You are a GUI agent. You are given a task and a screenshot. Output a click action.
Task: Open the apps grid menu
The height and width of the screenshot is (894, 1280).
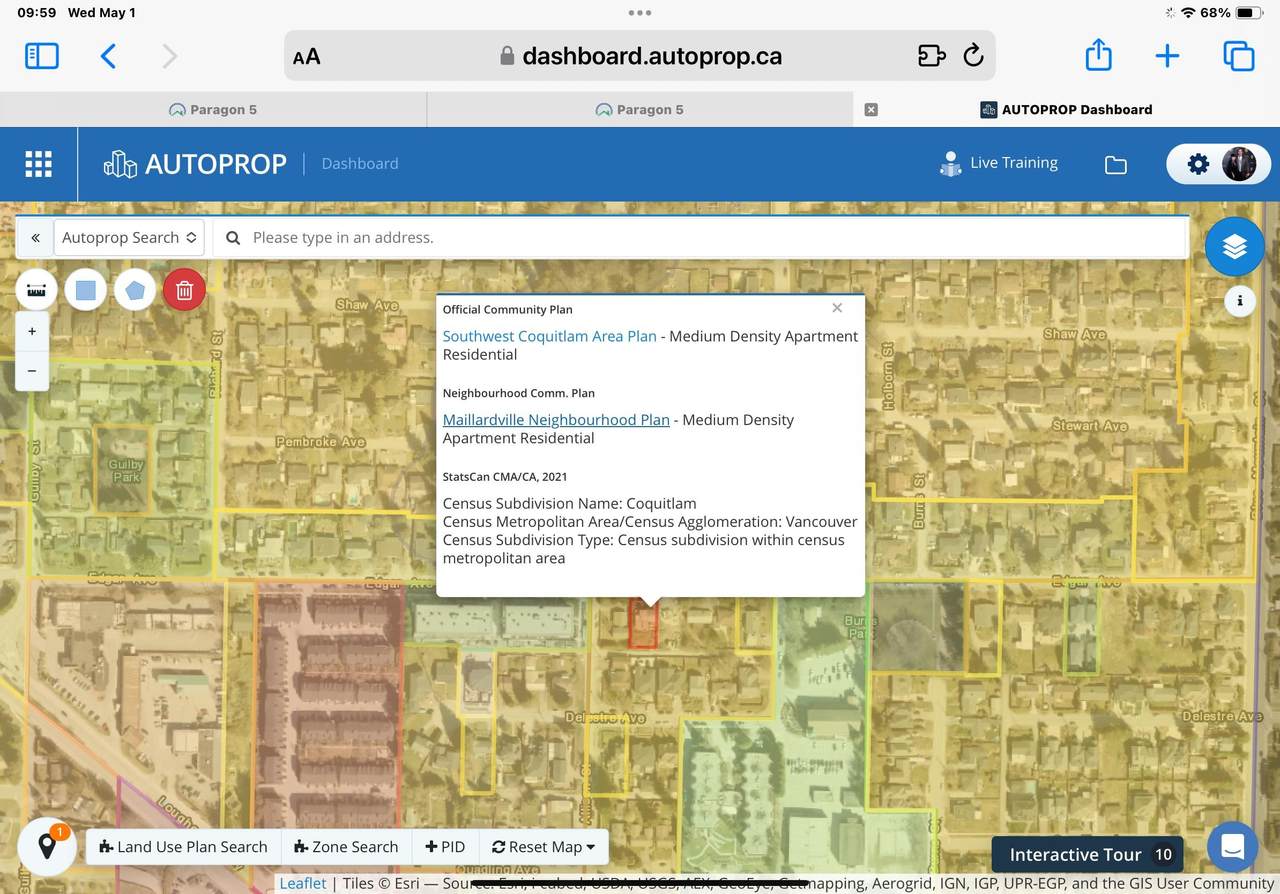38,164
